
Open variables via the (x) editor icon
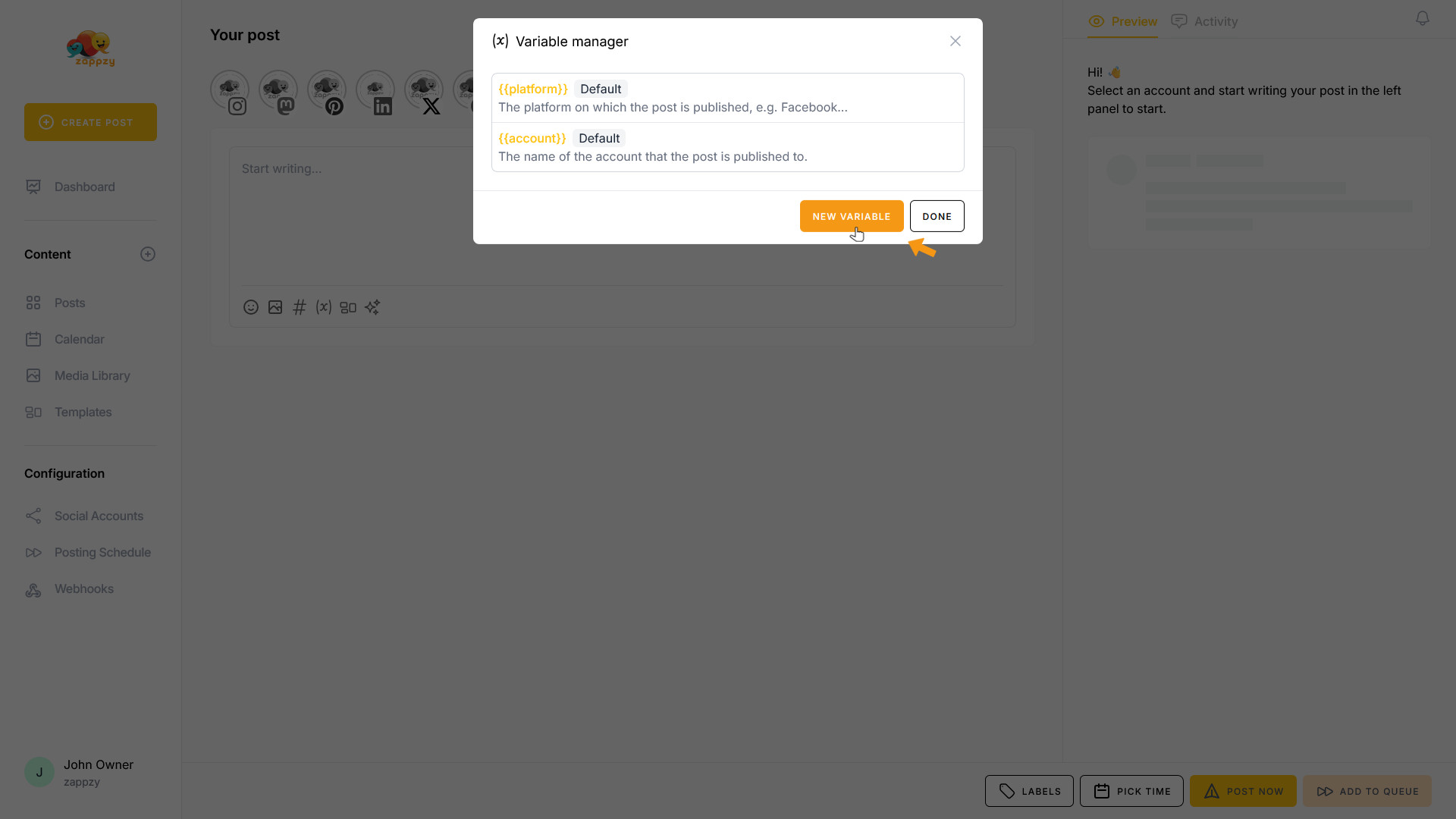pyautogui.click(x=324, y=307)
